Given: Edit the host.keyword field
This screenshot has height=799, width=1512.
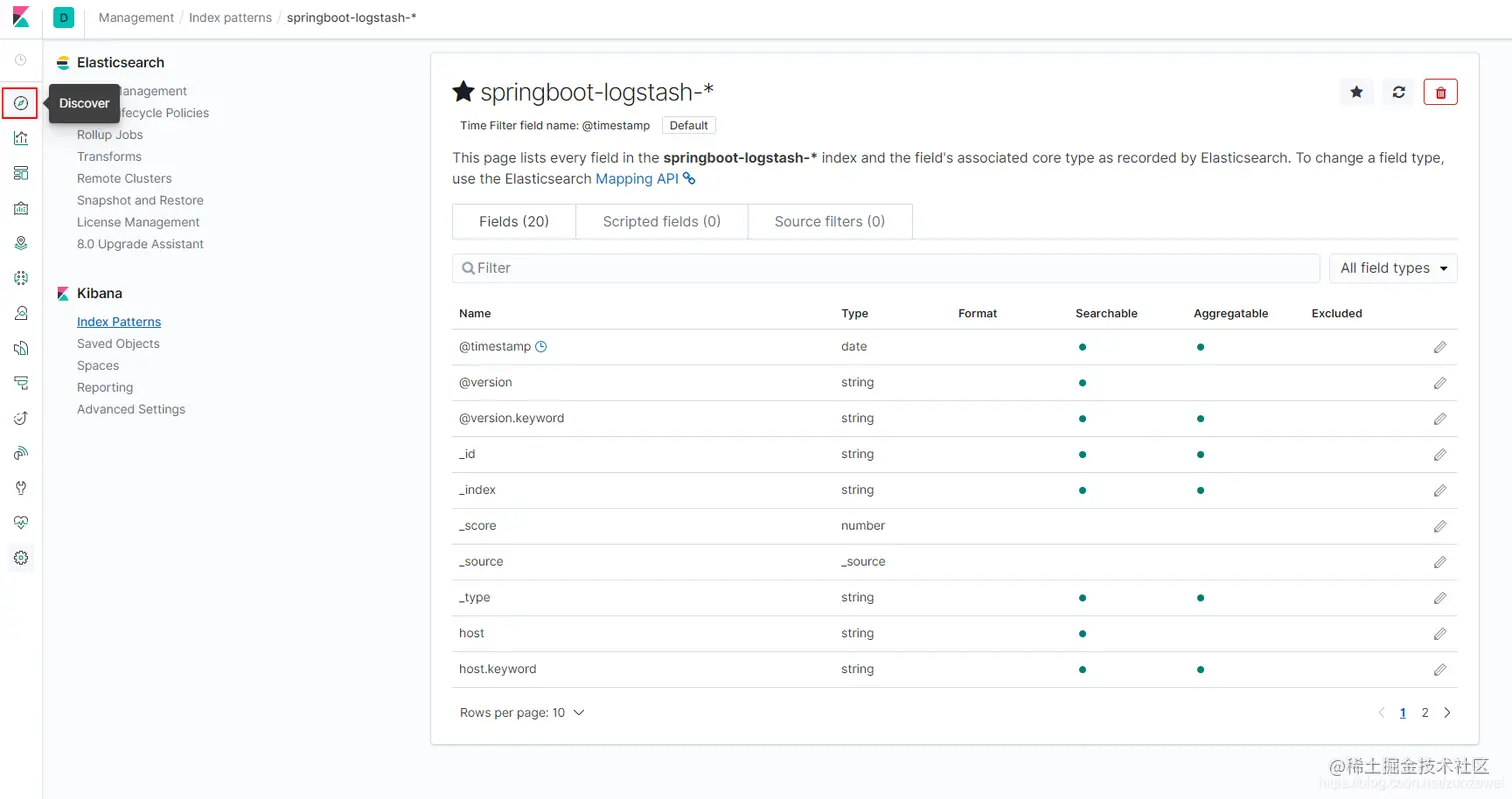Looking at the screenshot, I should point(1440,670).
